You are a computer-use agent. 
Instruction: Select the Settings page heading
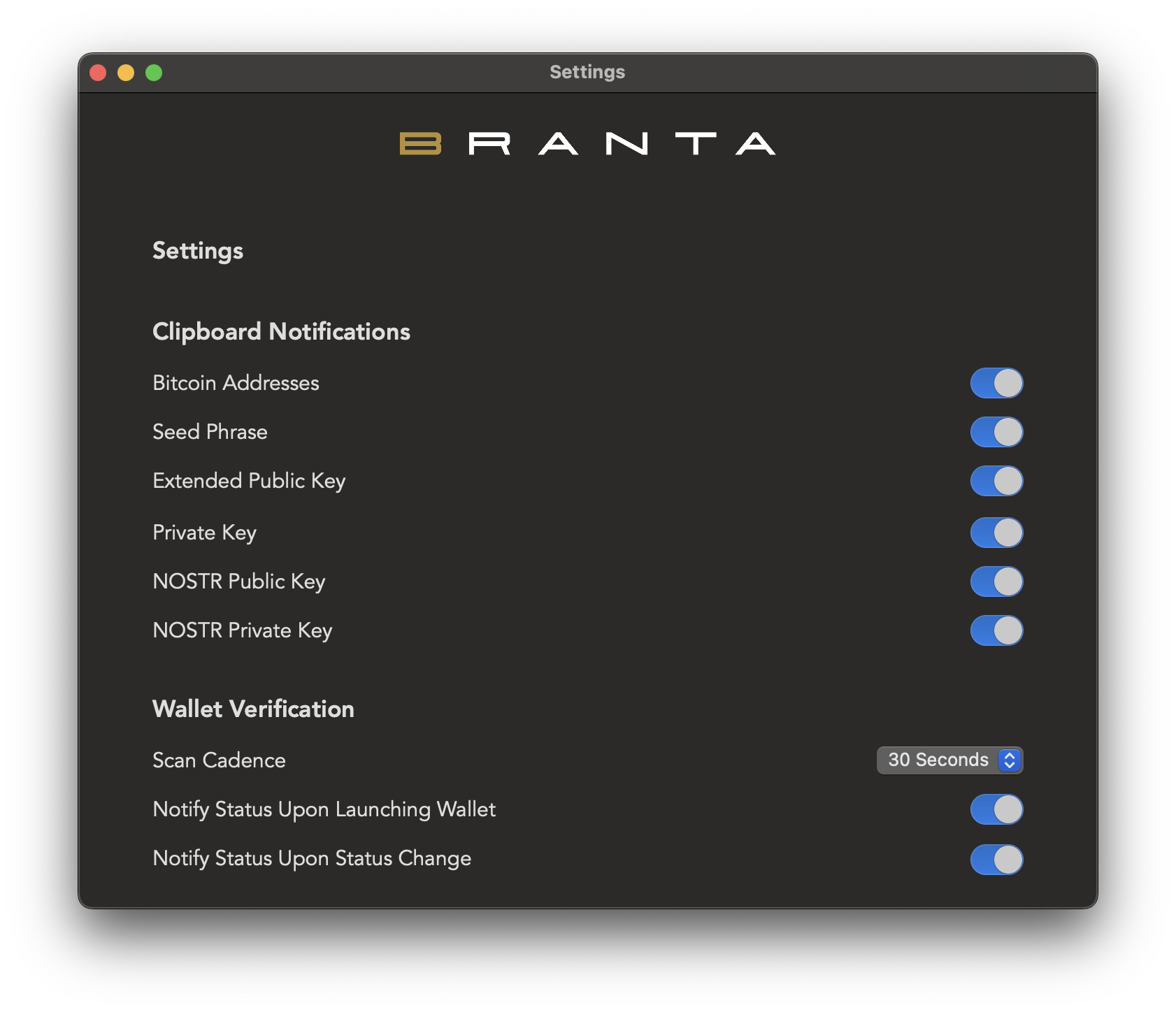tap(198, 251)
